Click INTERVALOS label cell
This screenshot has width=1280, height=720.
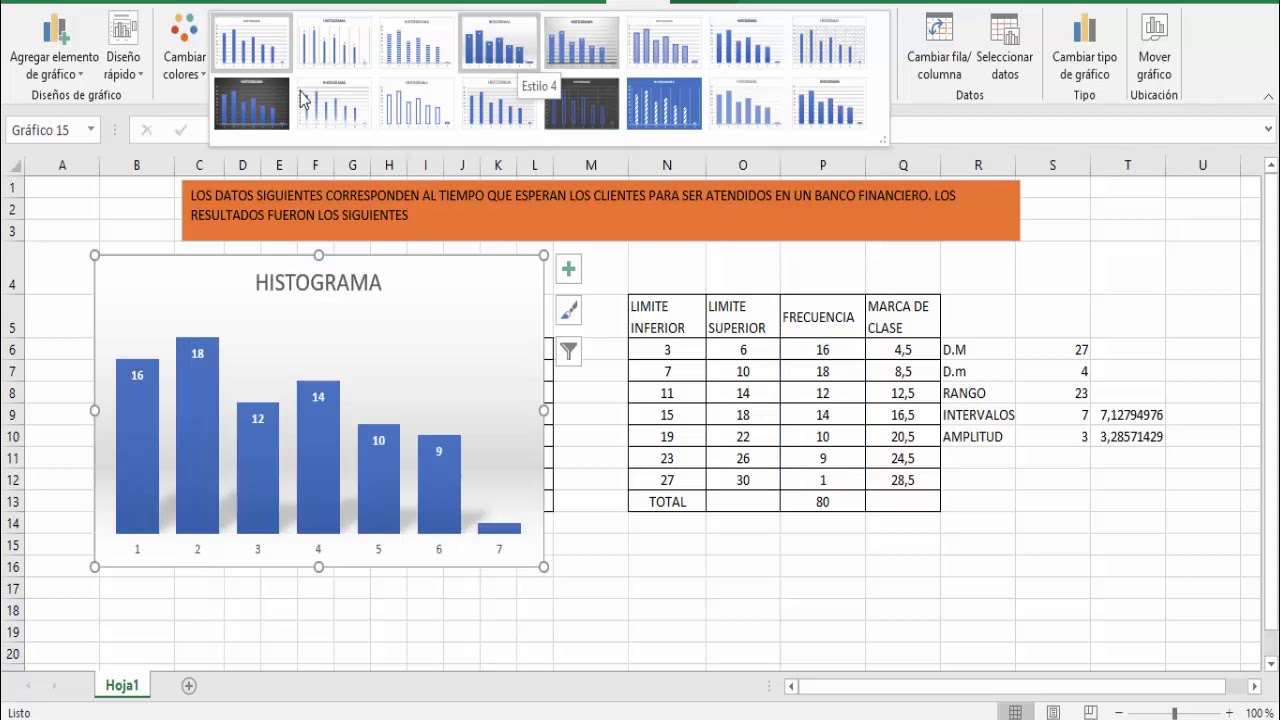coord(978,414)
